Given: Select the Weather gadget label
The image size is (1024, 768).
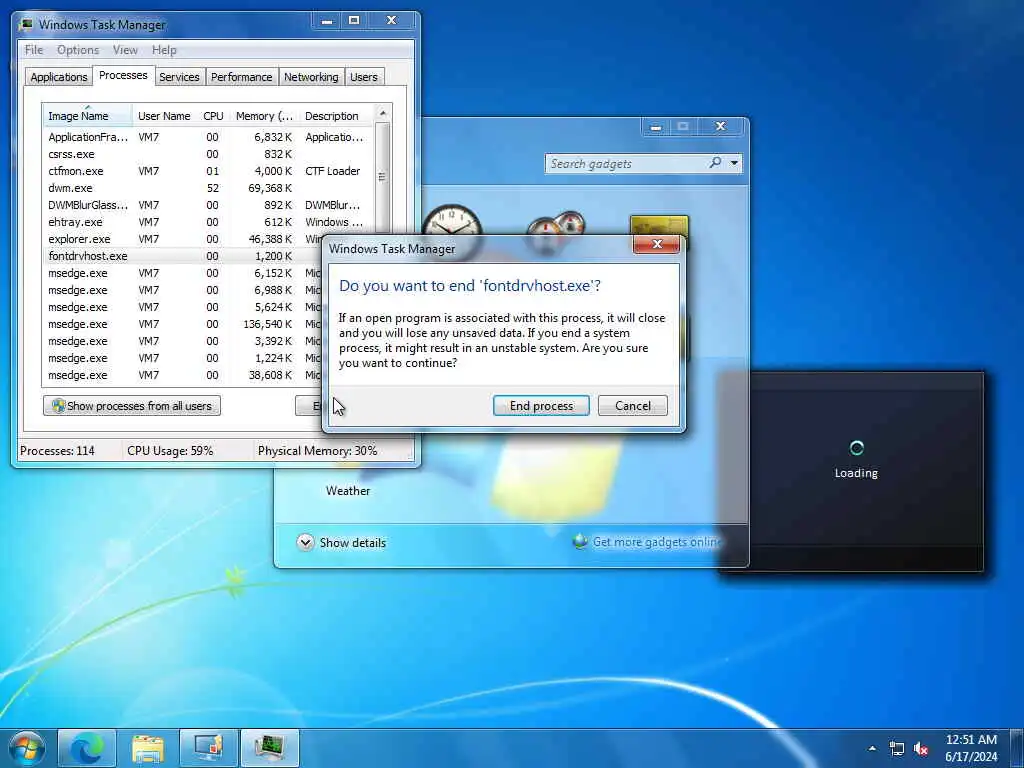Looking at the screenshot, I should tap(348, 490).
